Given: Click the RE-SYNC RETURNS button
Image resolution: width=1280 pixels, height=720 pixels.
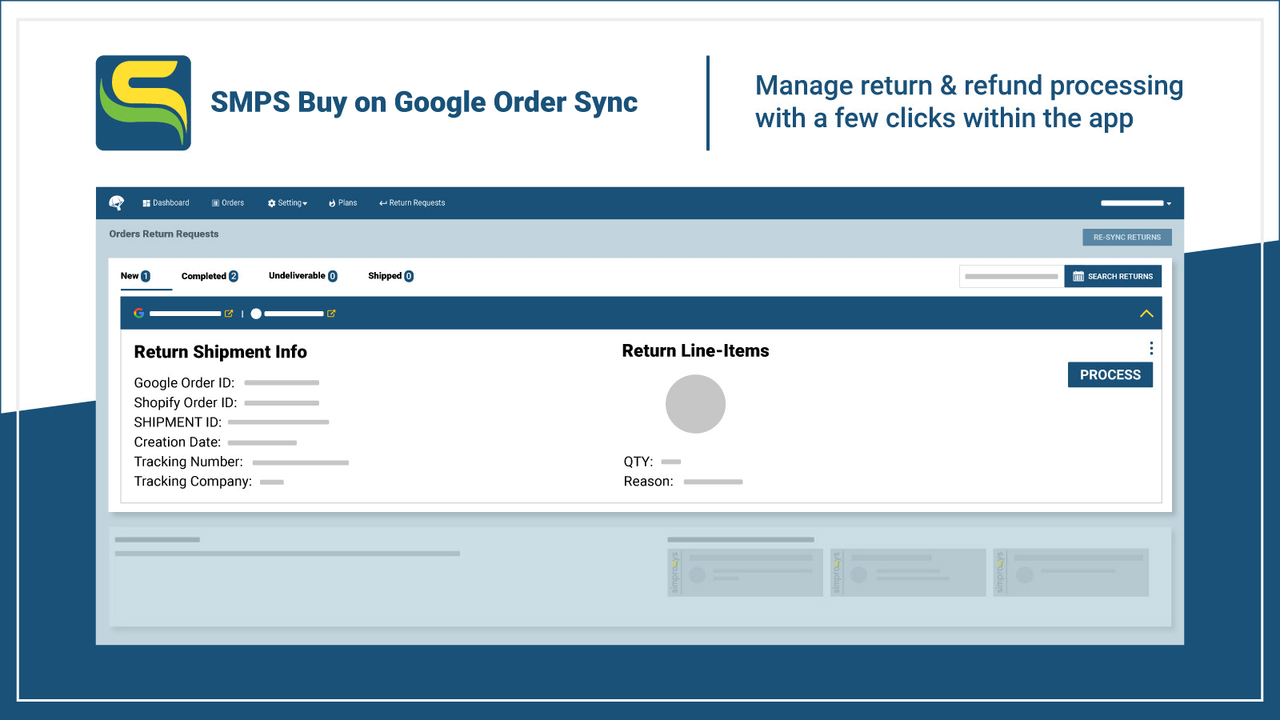Looking at the screenshot, I should (1127, 236).
